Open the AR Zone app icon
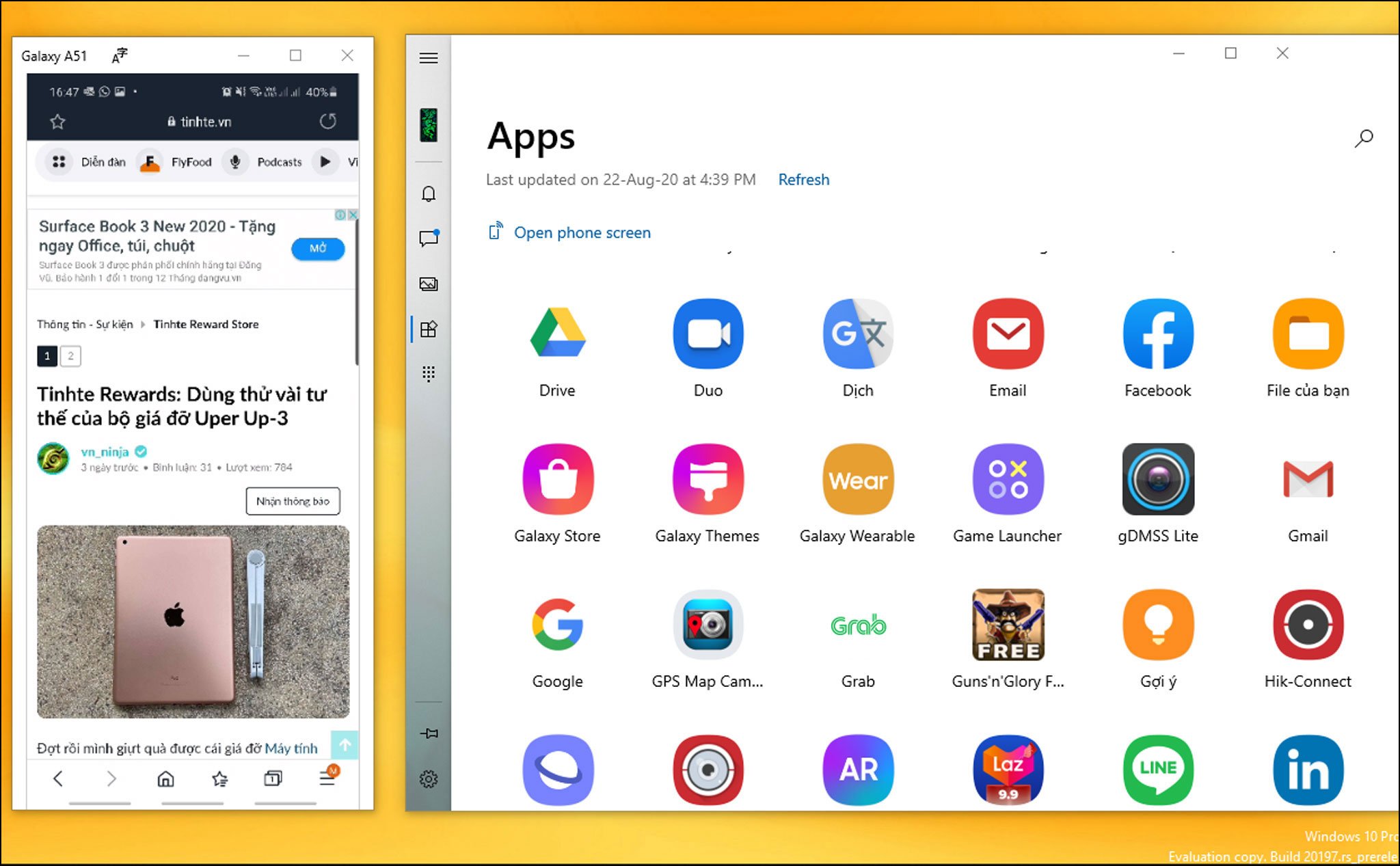This screenshot has width=1400, height=866. (858, 770)
